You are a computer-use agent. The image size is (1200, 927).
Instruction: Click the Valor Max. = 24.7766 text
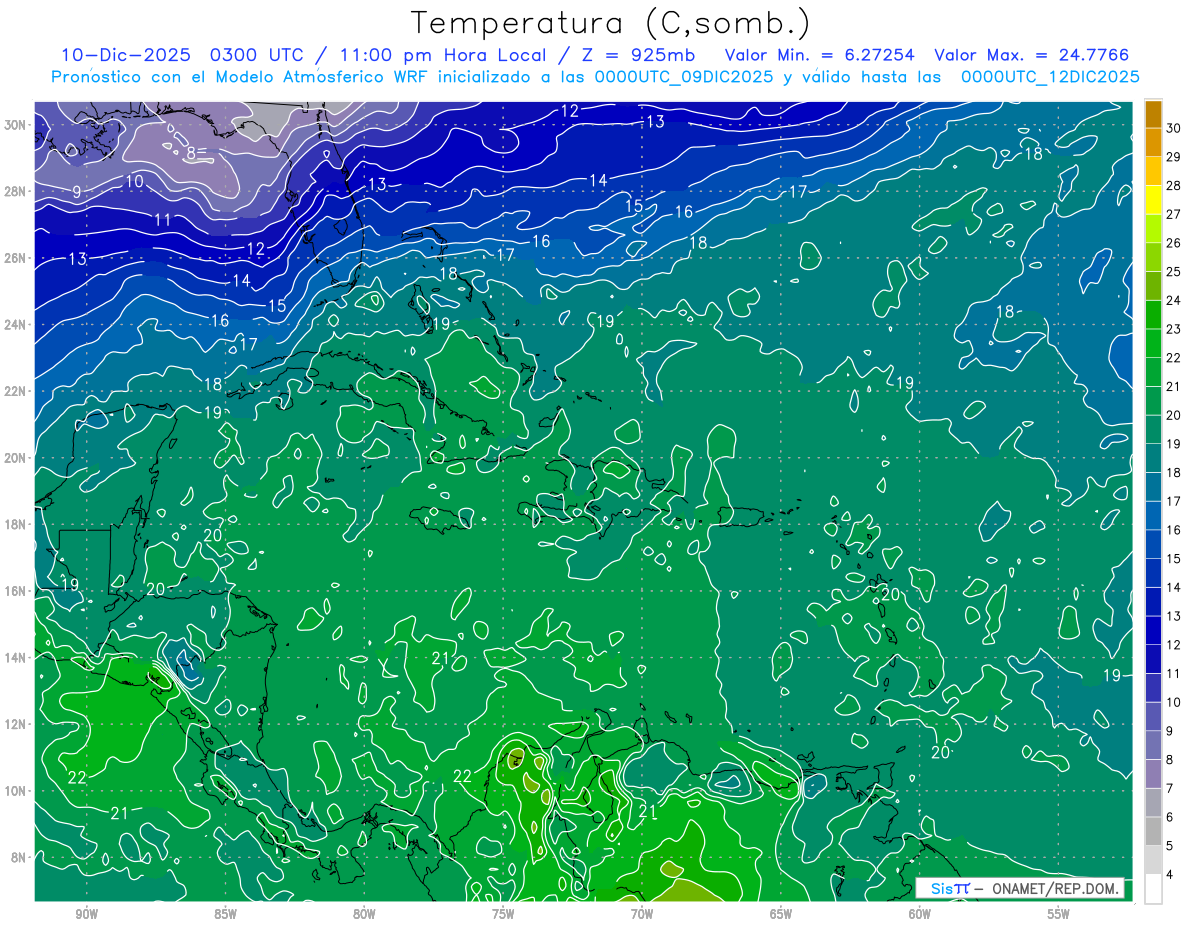1031,55
